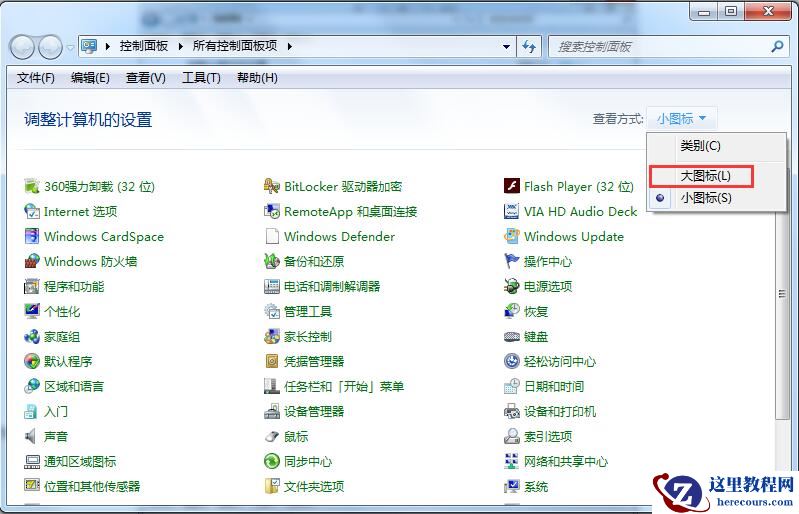Click the 控制面板 breadcrumb segment
Screen dimensions: 799x514
pyautogui.click(x=144, y=46)
